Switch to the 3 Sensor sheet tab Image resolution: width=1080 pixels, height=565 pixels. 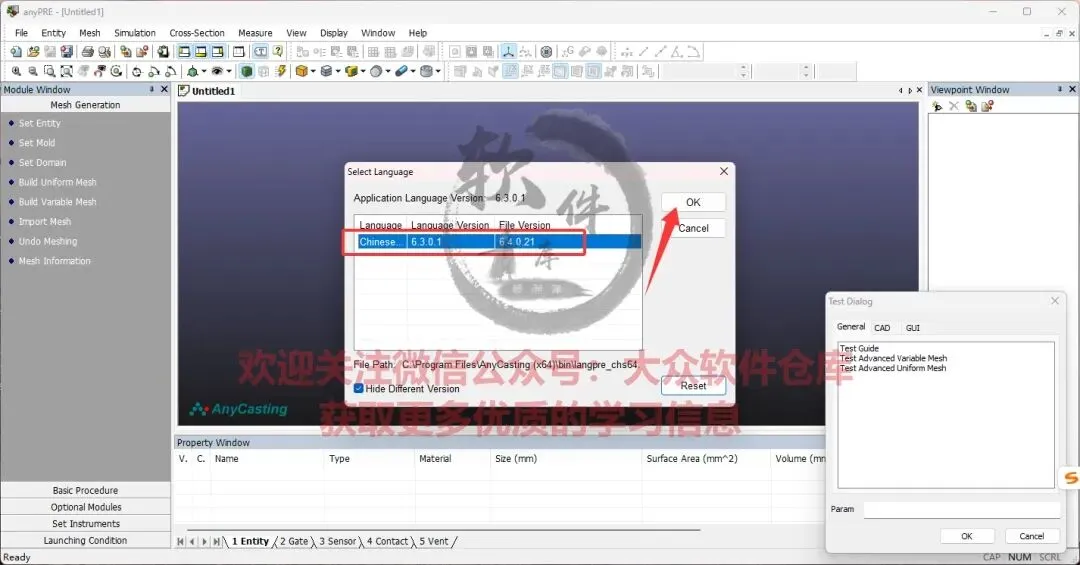click(338, 542)
